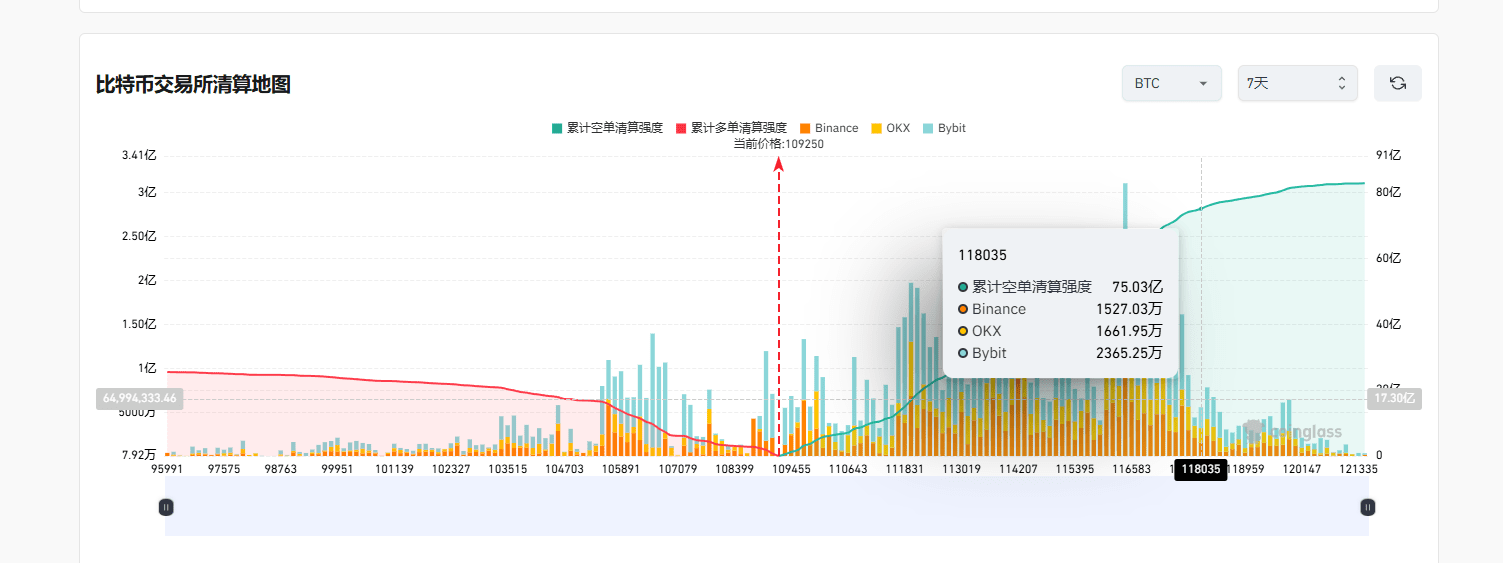Open the BTC coin dropdown
This screenshot has height=563, width=1503.
1171,83
